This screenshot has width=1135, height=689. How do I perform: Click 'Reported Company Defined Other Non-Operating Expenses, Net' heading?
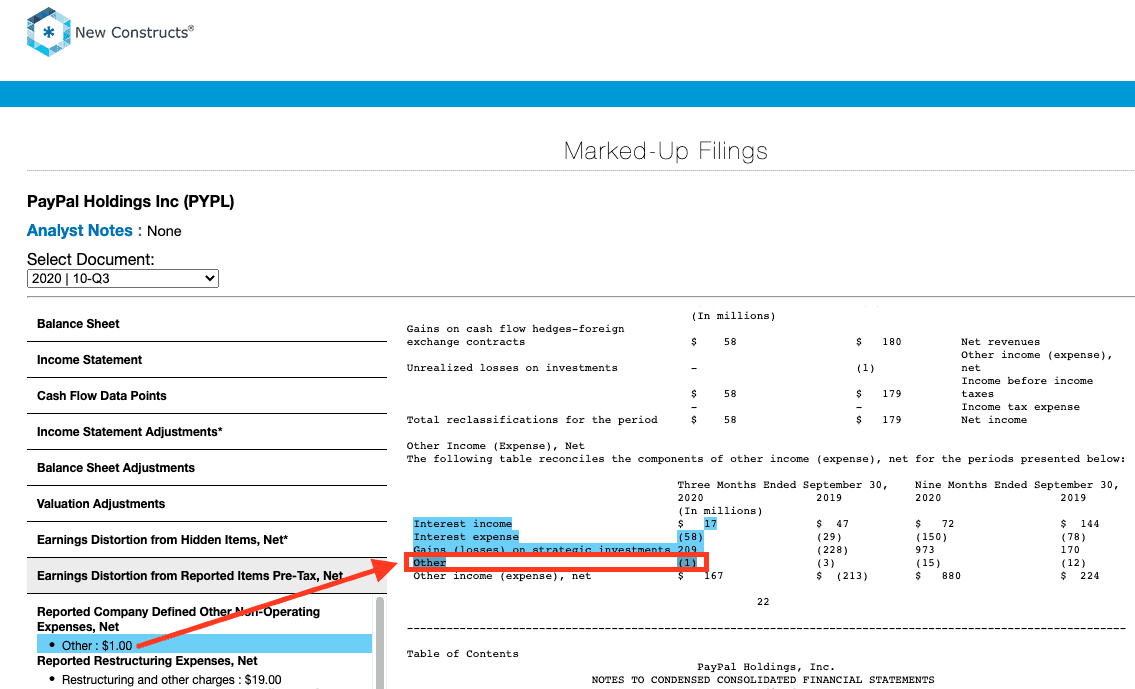pyautogui.click(x=178, y=619)
